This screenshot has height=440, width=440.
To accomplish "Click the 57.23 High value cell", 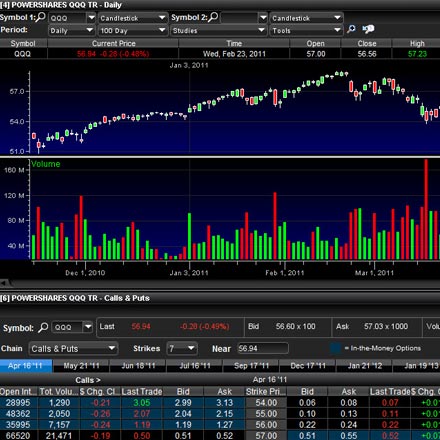I will click(x=417, y=54).
